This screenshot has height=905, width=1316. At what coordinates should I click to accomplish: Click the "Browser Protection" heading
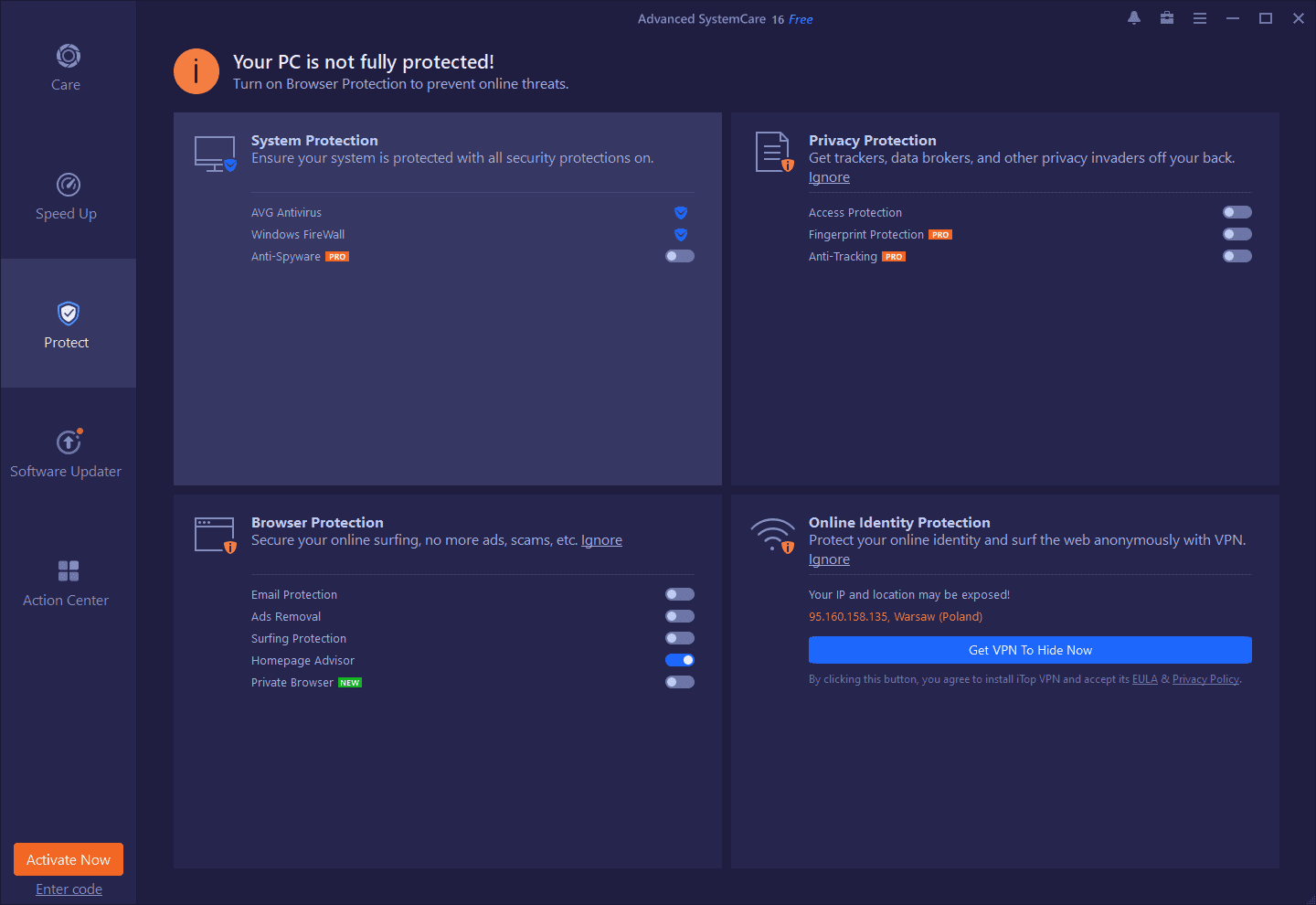click(317, 522)
